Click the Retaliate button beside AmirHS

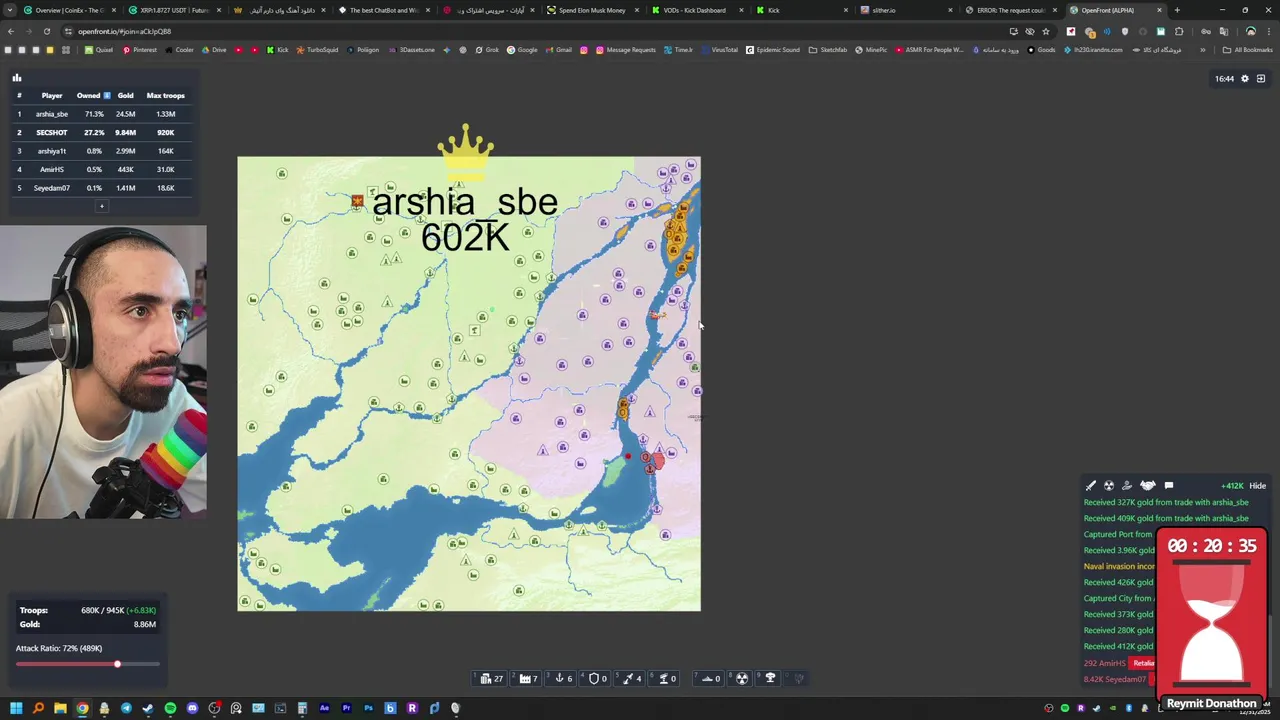[1143, 663]
